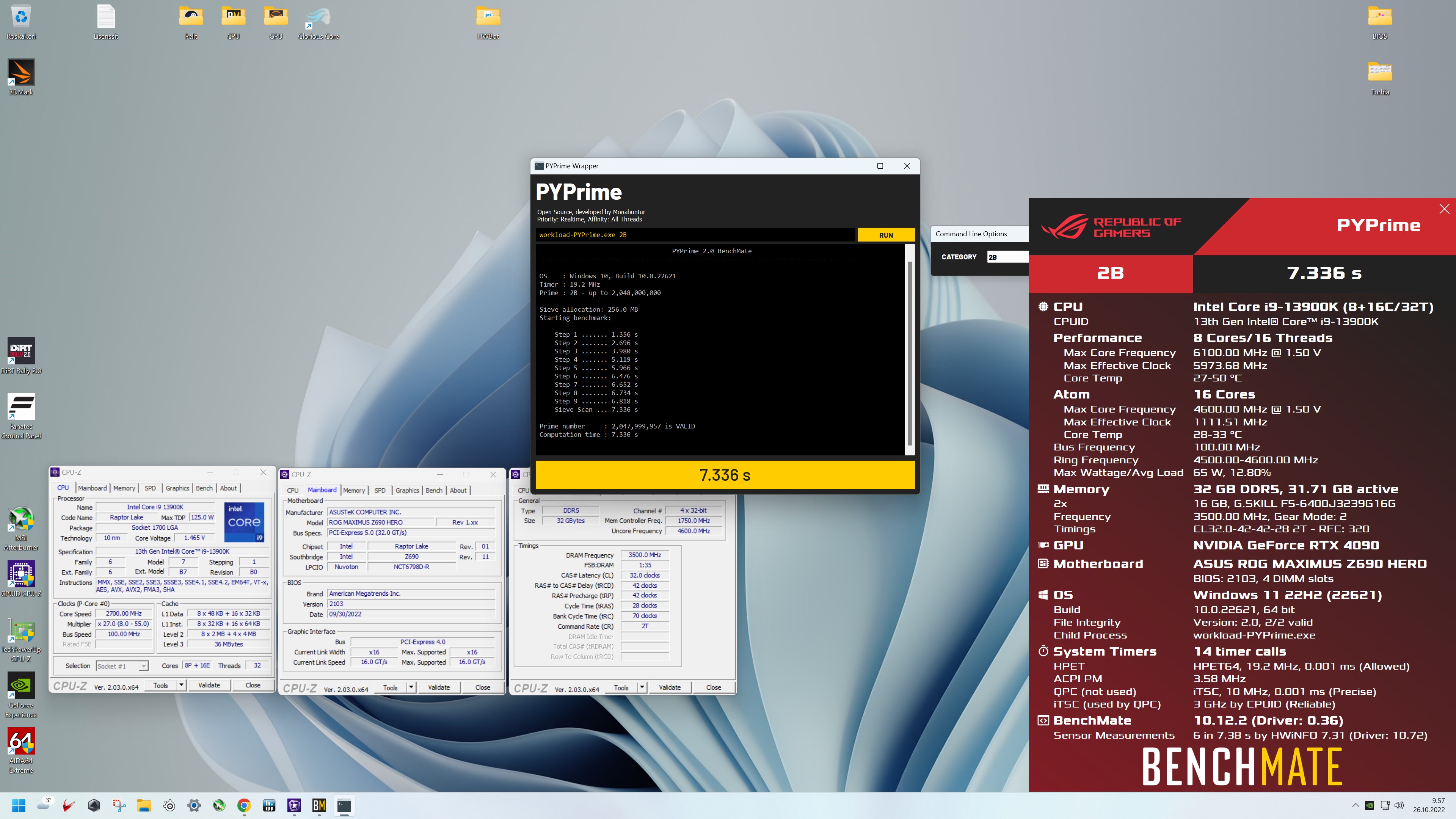Click the volume speaker tray icon
This screenshot has height=819, width=1456.
click(x=1400, y=805)
